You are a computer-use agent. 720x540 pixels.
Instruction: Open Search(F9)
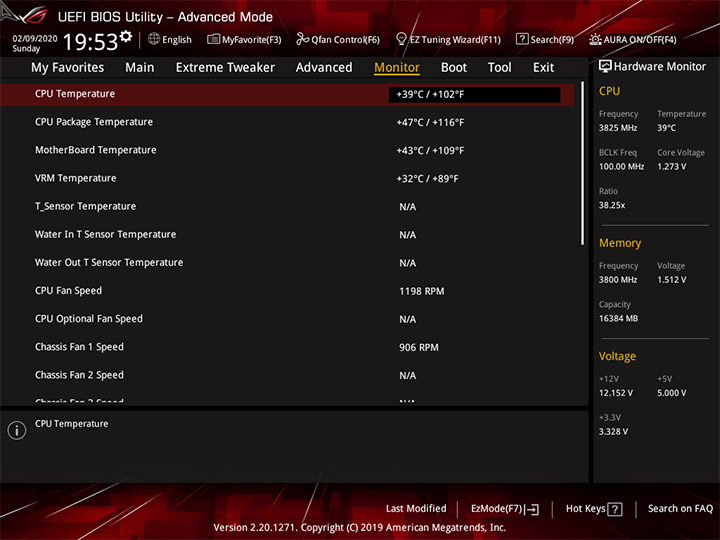552,39
